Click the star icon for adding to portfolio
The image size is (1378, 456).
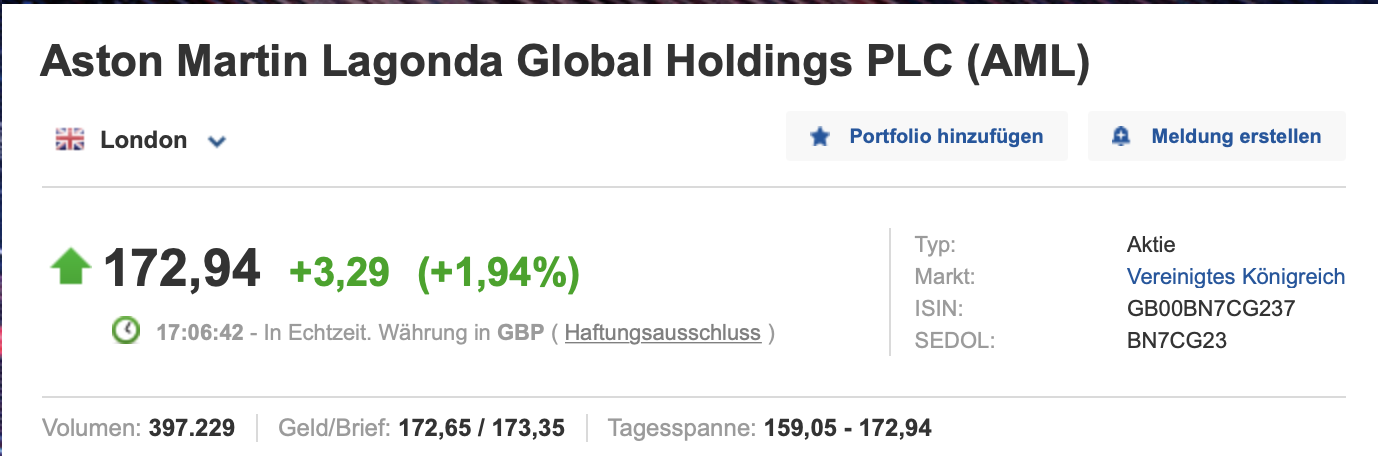(x=820, y=137)
